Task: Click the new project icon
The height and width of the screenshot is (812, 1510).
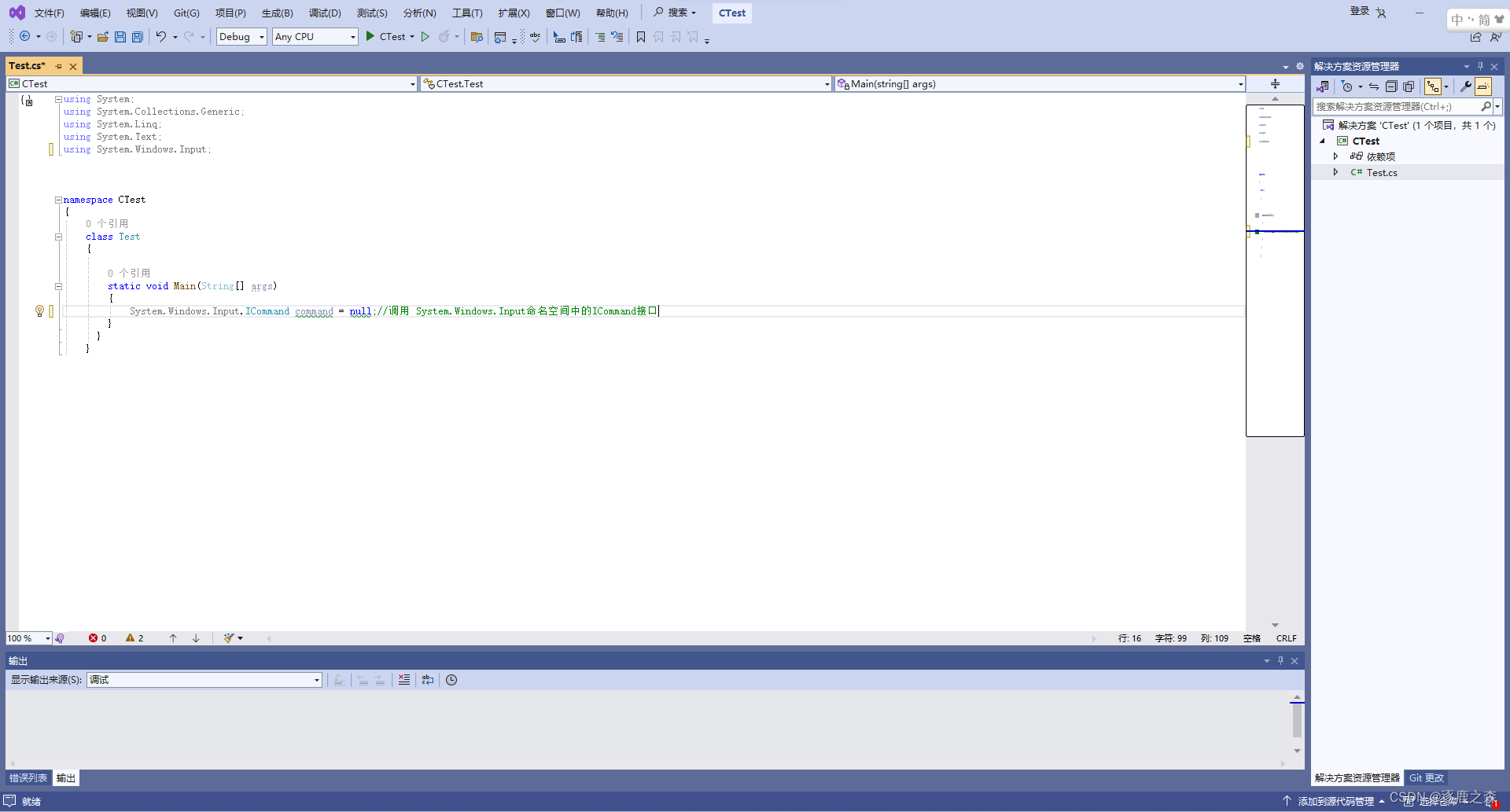Action: tap(76, 36)
